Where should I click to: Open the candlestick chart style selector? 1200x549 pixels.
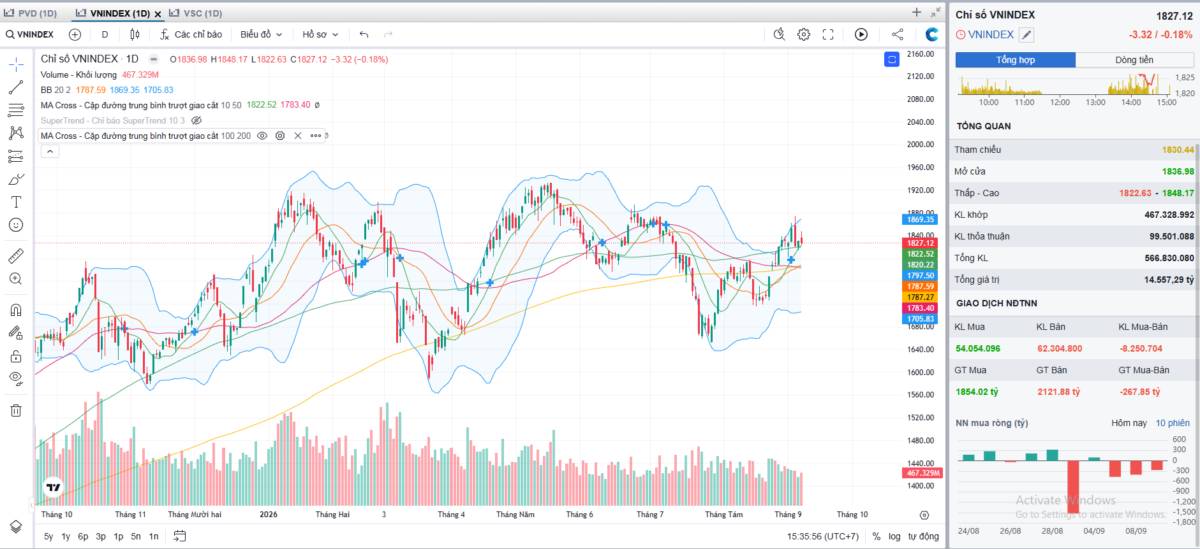click(134, 34)
